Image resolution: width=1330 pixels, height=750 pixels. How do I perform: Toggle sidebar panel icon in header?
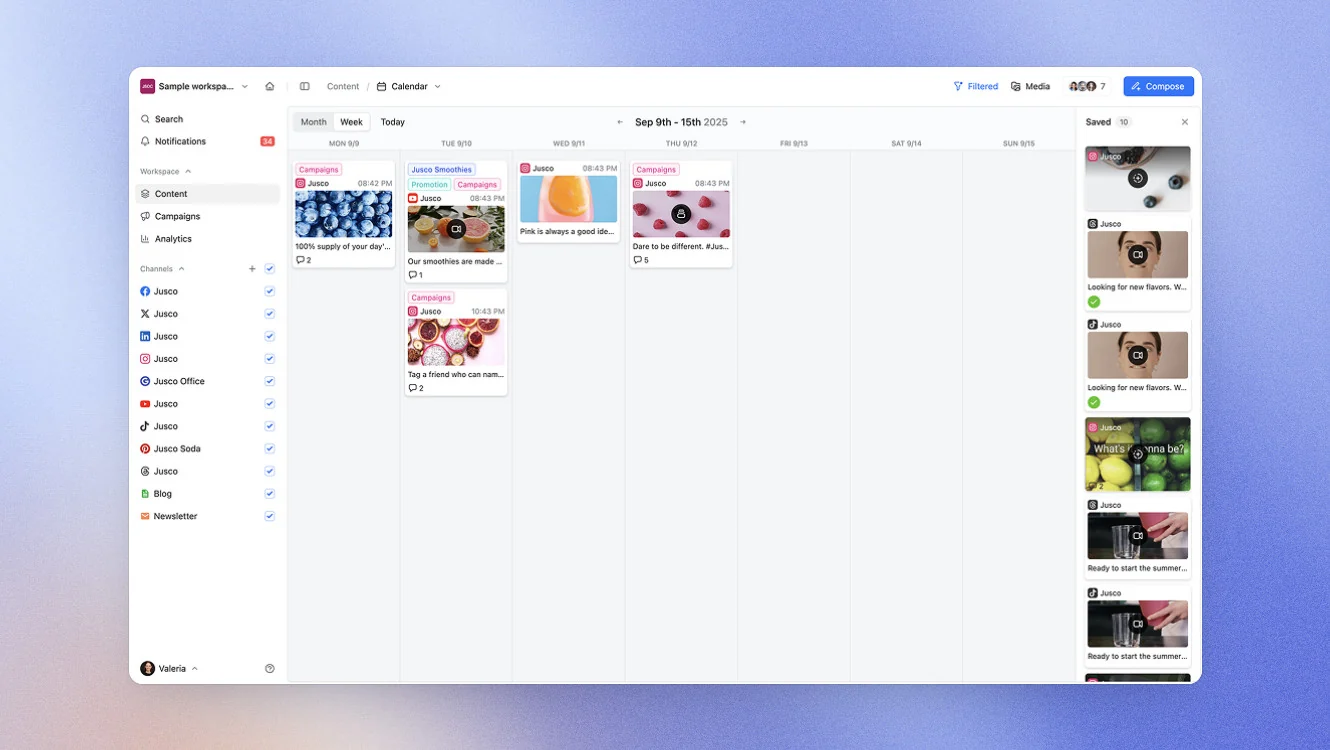point(305,86)
